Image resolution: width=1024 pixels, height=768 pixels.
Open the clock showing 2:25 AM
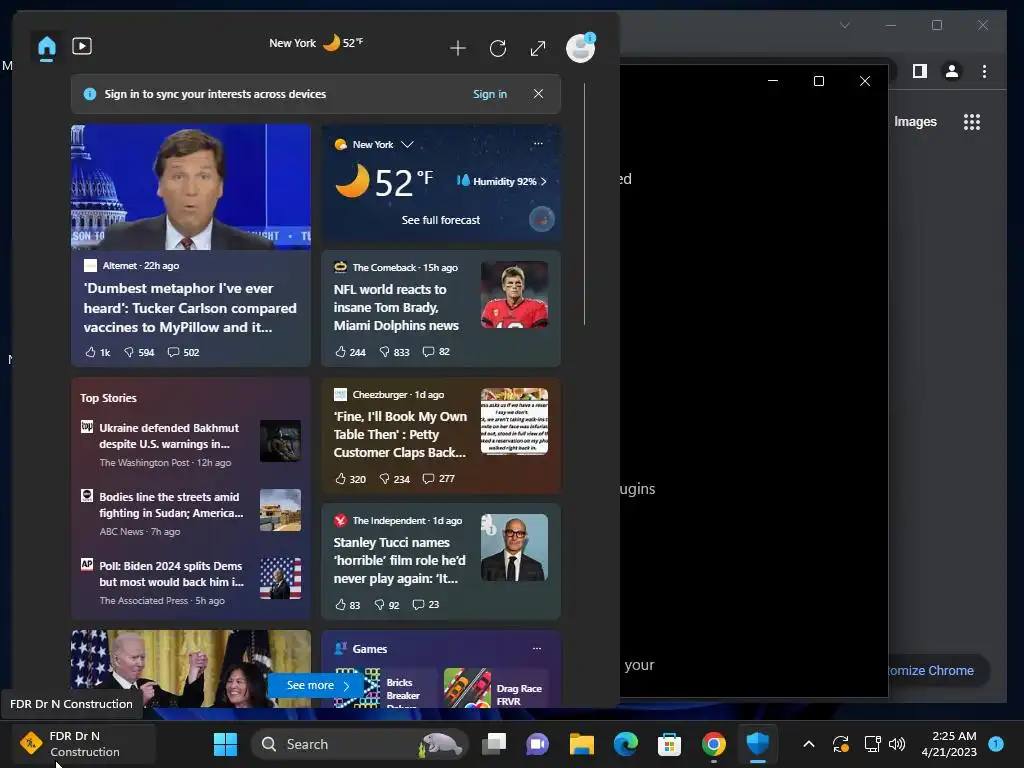point(949,744)
